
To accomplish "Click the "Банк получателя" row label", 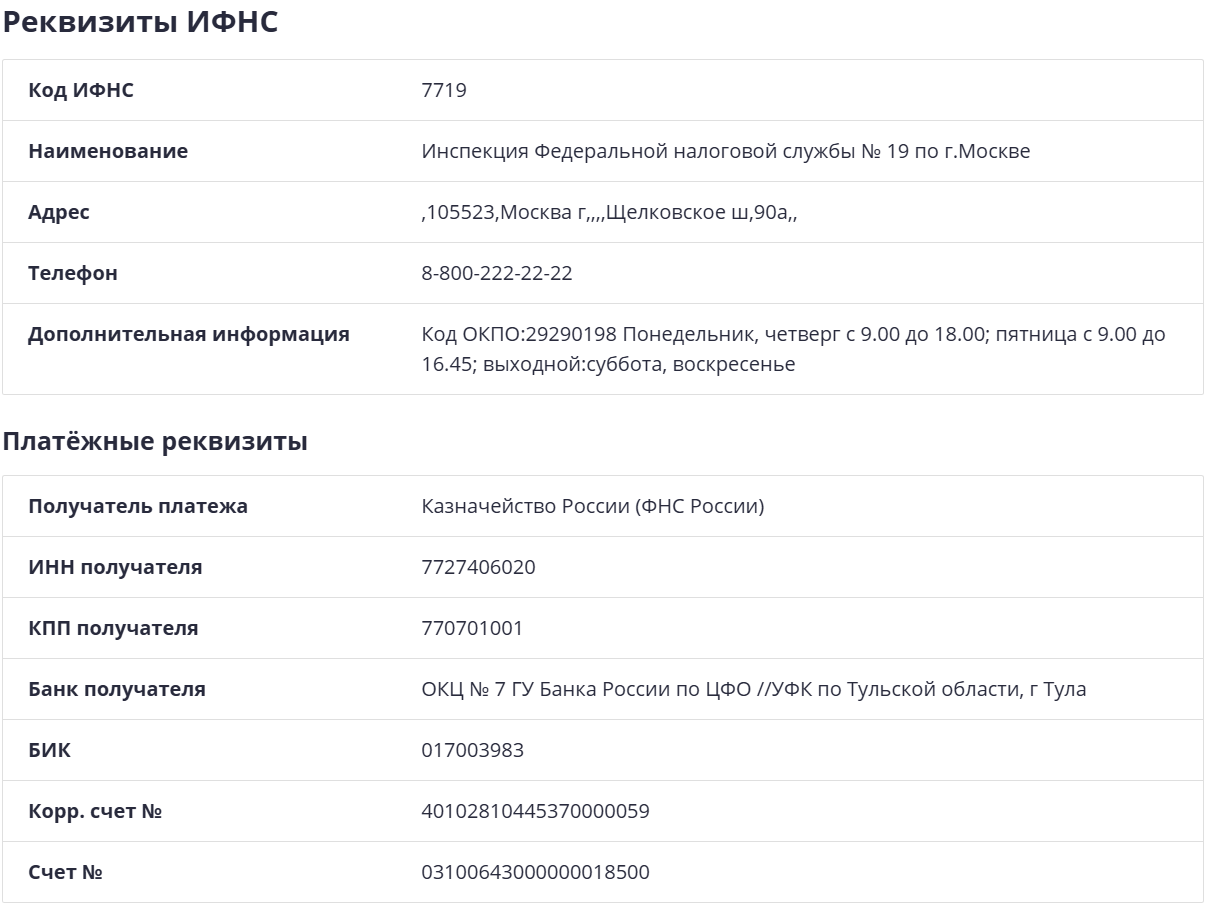I will pyautogui.click(x=117, y=690).
